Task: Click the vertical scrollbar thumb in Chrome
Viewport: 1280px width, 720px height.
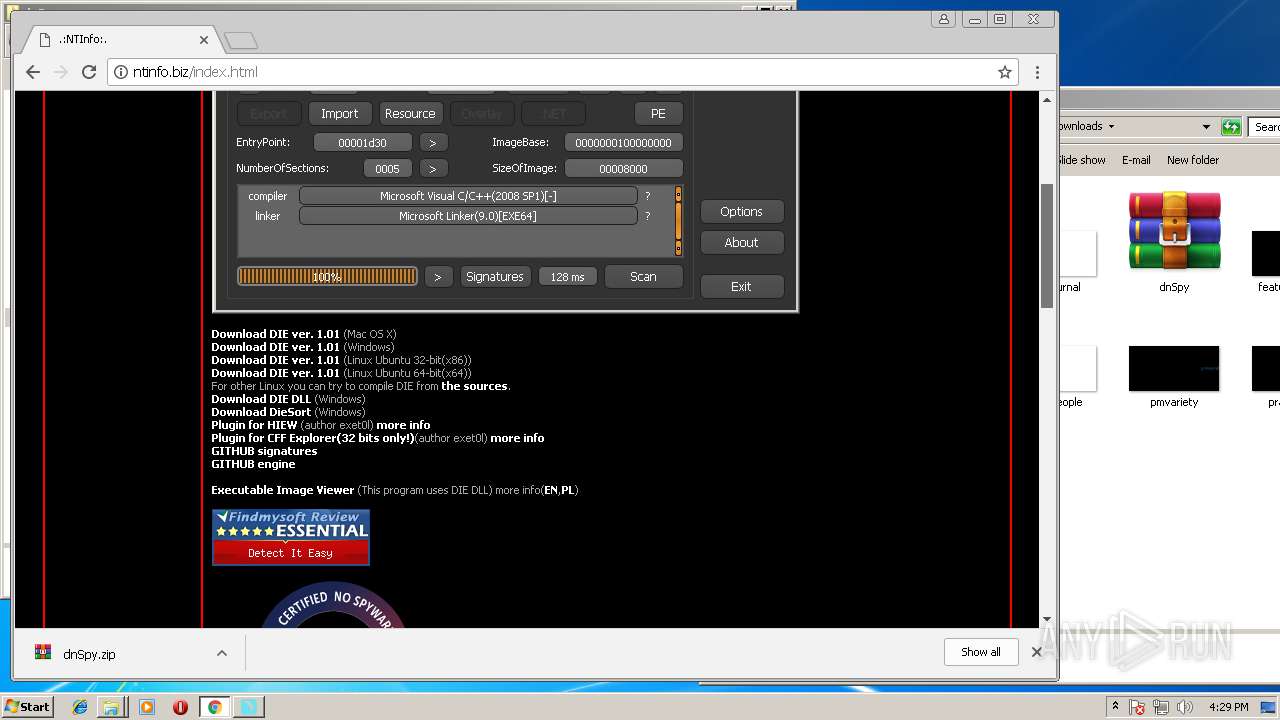Action: pyautogui.click(x=1047, y=245)
